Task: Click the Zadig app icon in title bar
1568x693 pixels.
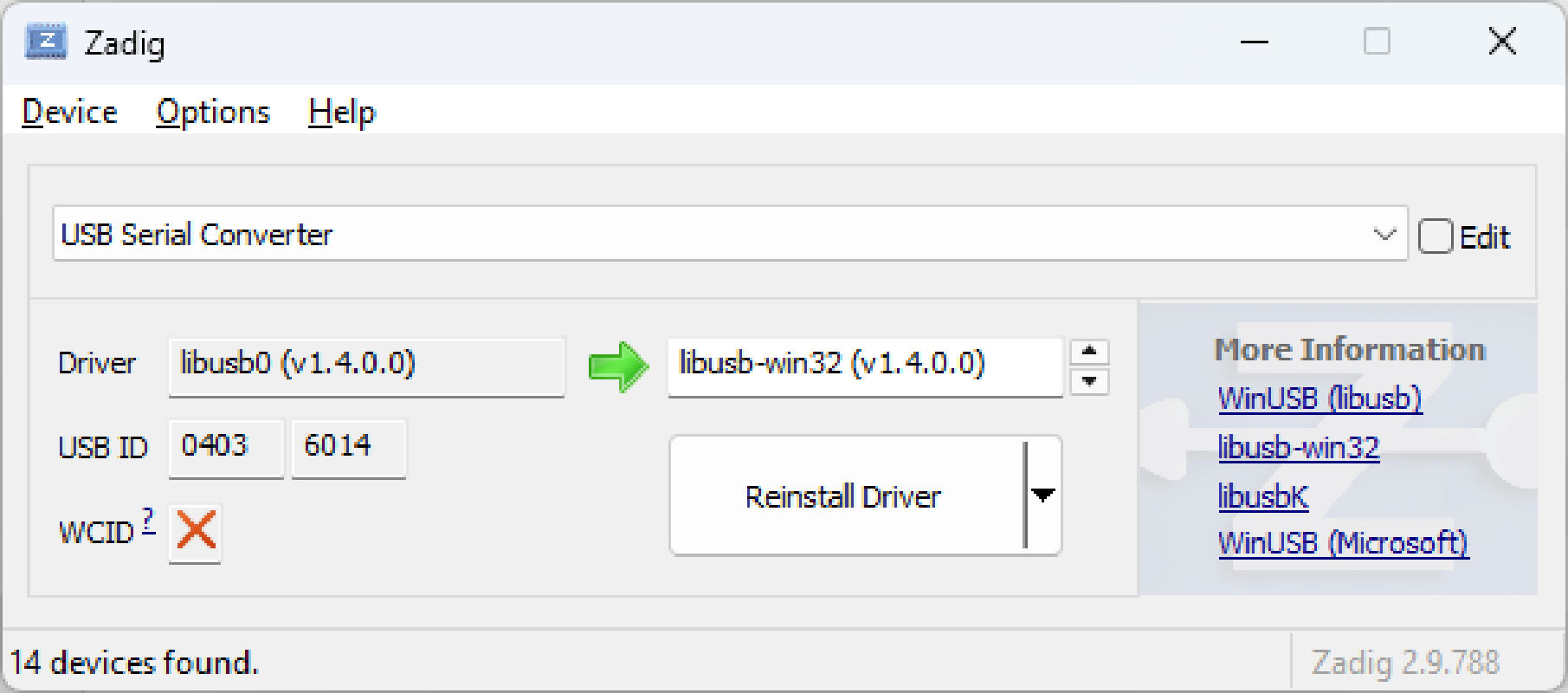Action: coord(46,42)
